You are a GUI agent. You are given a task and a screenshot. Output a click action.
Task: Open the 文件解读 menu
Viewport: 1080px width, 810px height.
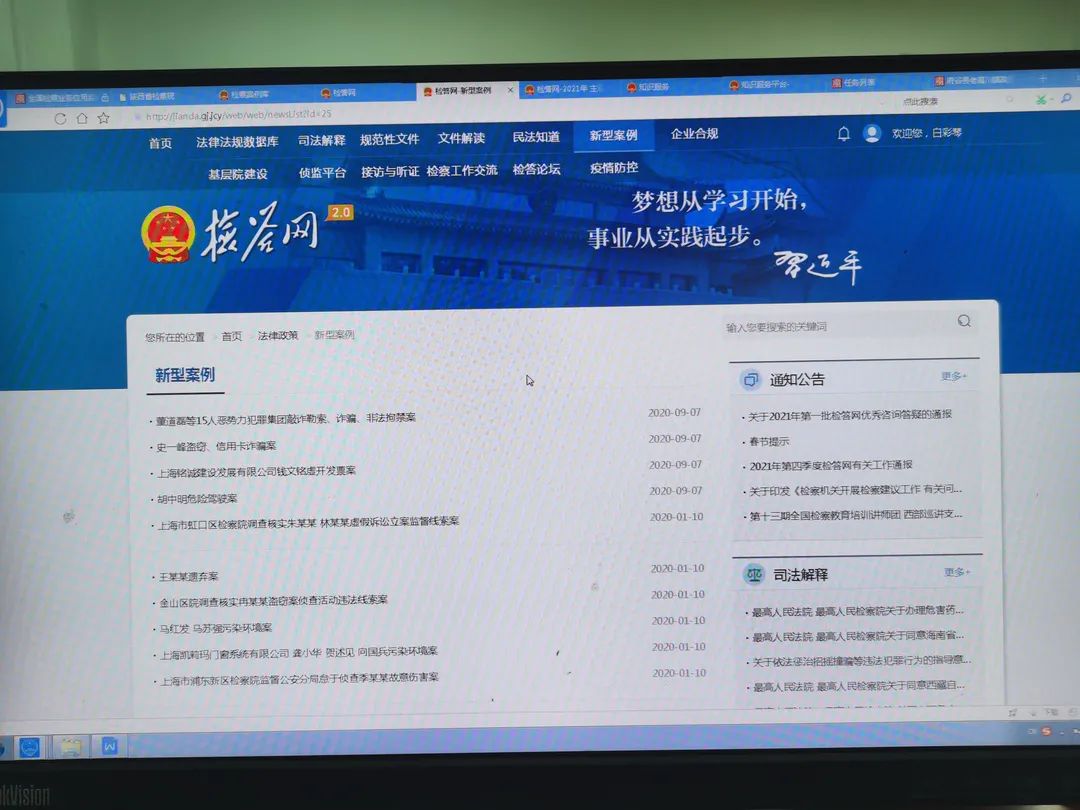coord(461,138)
